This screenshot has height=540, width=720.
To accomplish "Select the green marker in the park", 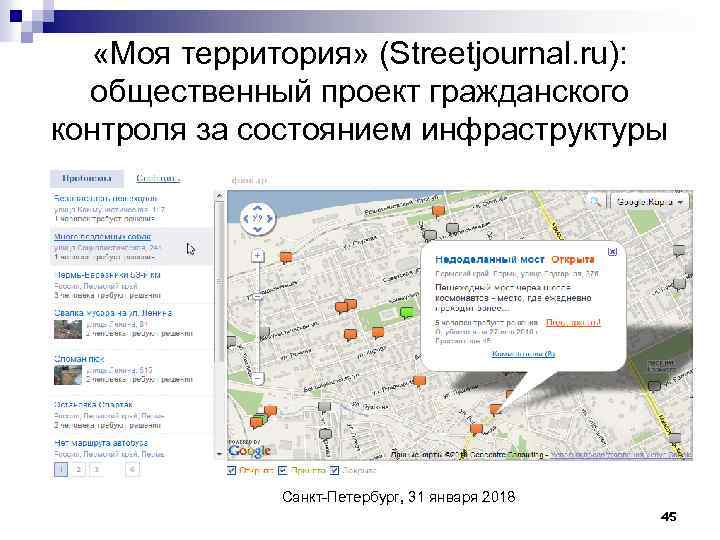I will [x=407, y=313].
